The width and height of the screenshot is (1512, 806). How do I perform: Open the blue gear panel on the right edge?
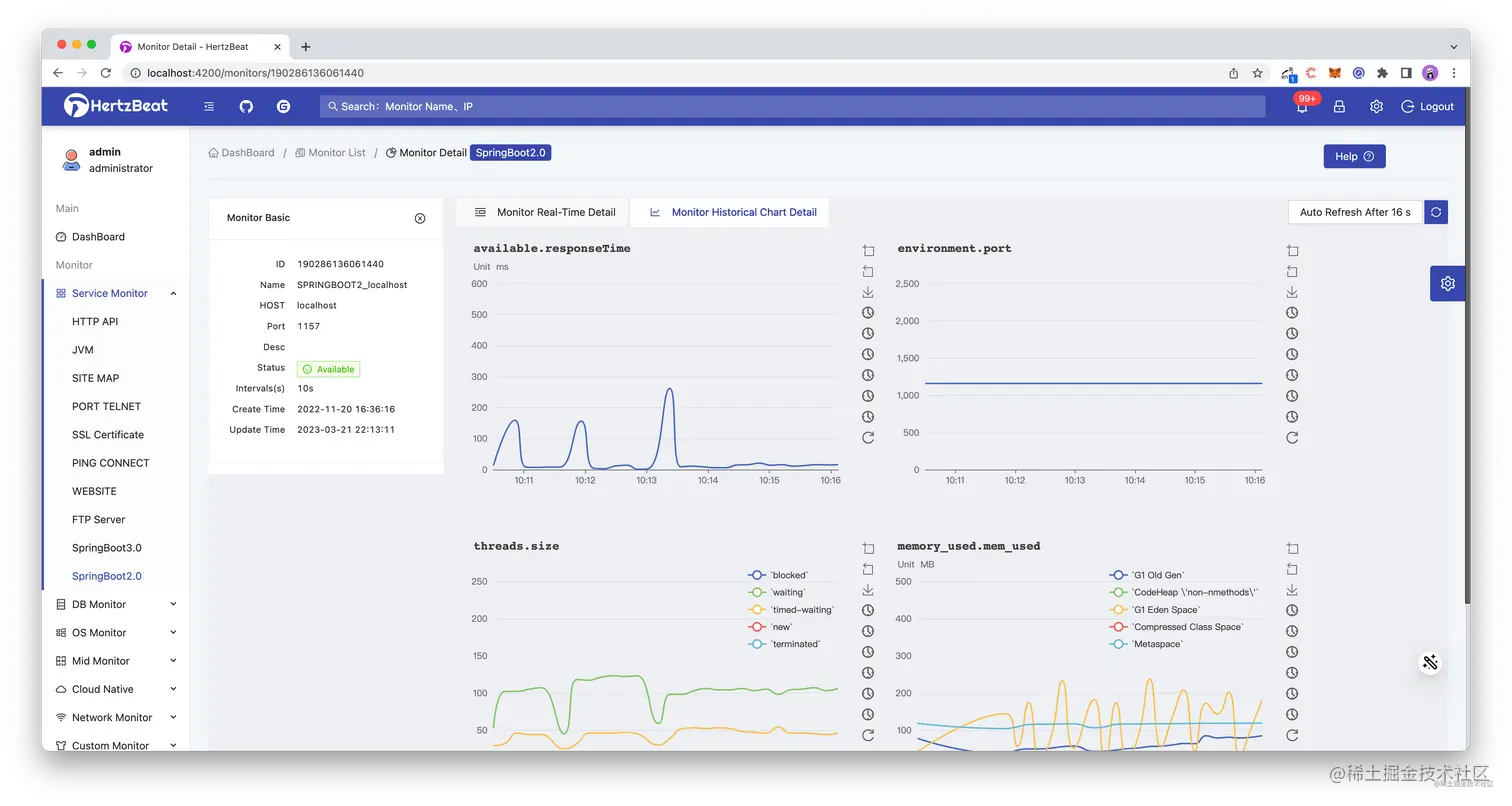[x=1447, y=283]
